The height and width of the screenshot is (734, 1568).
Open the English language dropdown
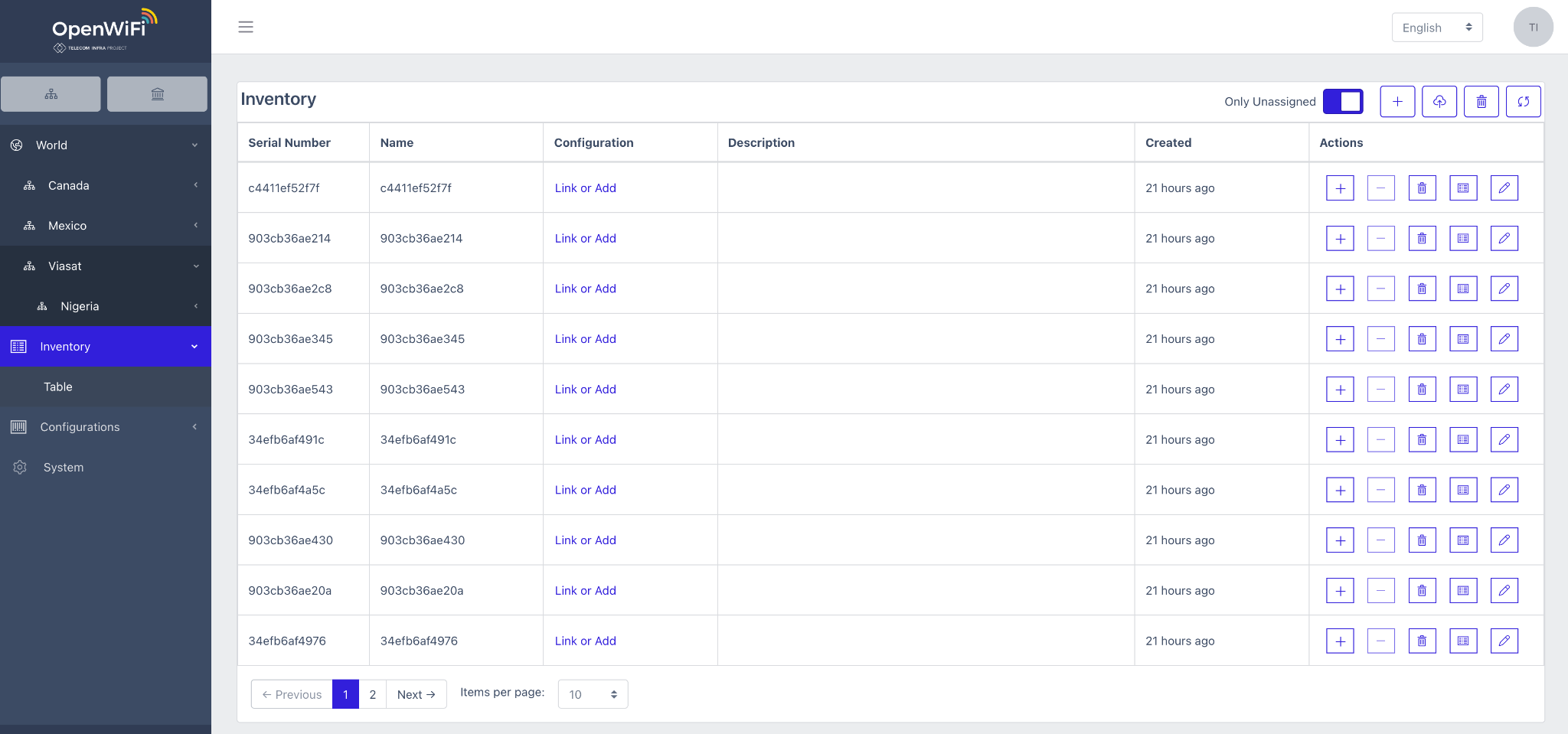point(1436,28)
